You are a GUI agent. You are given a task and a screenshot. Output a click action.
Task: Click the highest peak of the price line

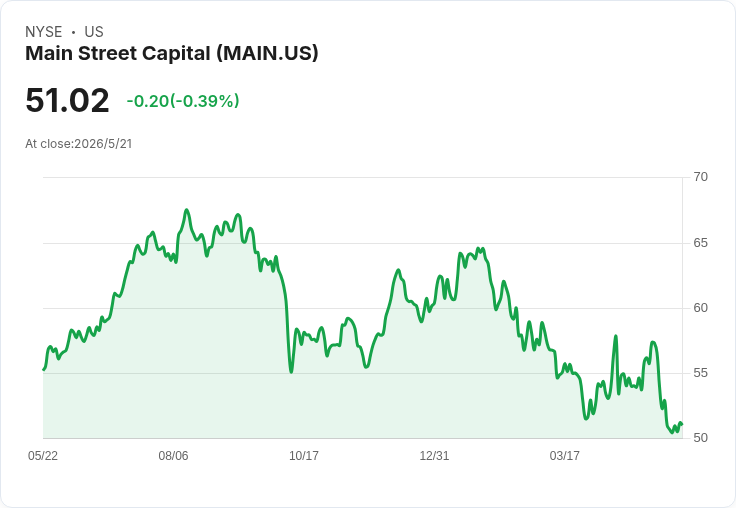(x=186, y=210)
